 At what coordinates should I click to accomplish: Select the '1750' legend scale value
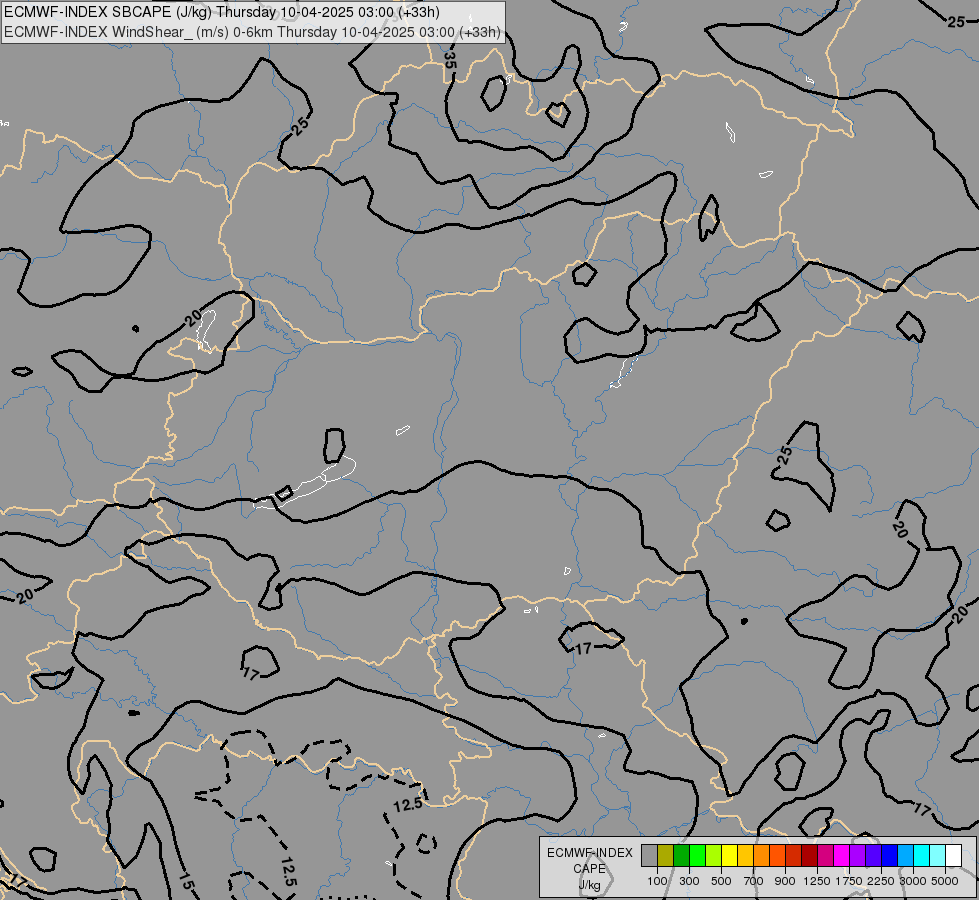tap(849, 881)
